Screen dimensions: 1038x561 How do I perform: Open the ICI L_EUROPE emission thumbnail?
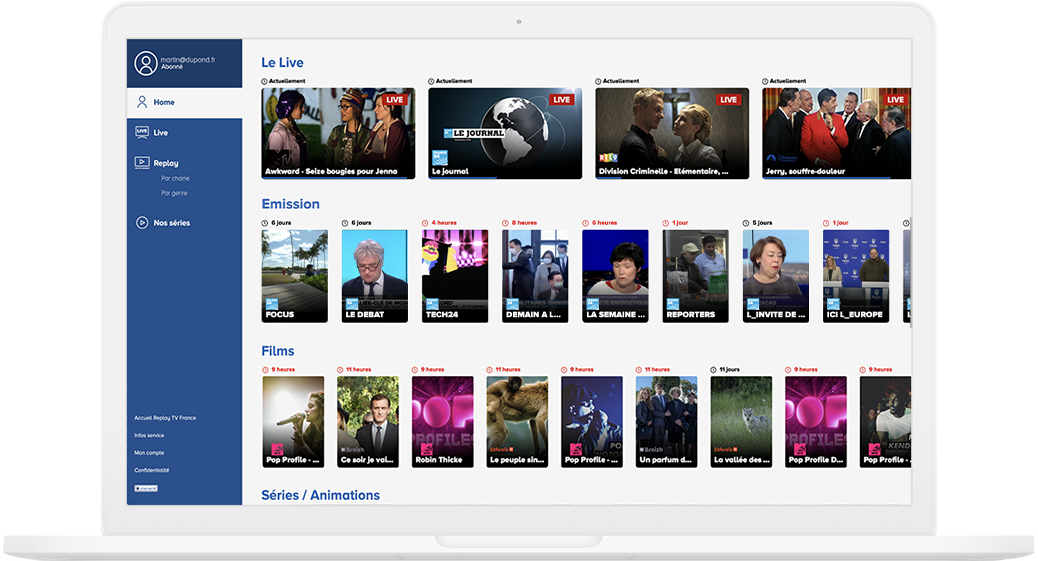point(856,276)
